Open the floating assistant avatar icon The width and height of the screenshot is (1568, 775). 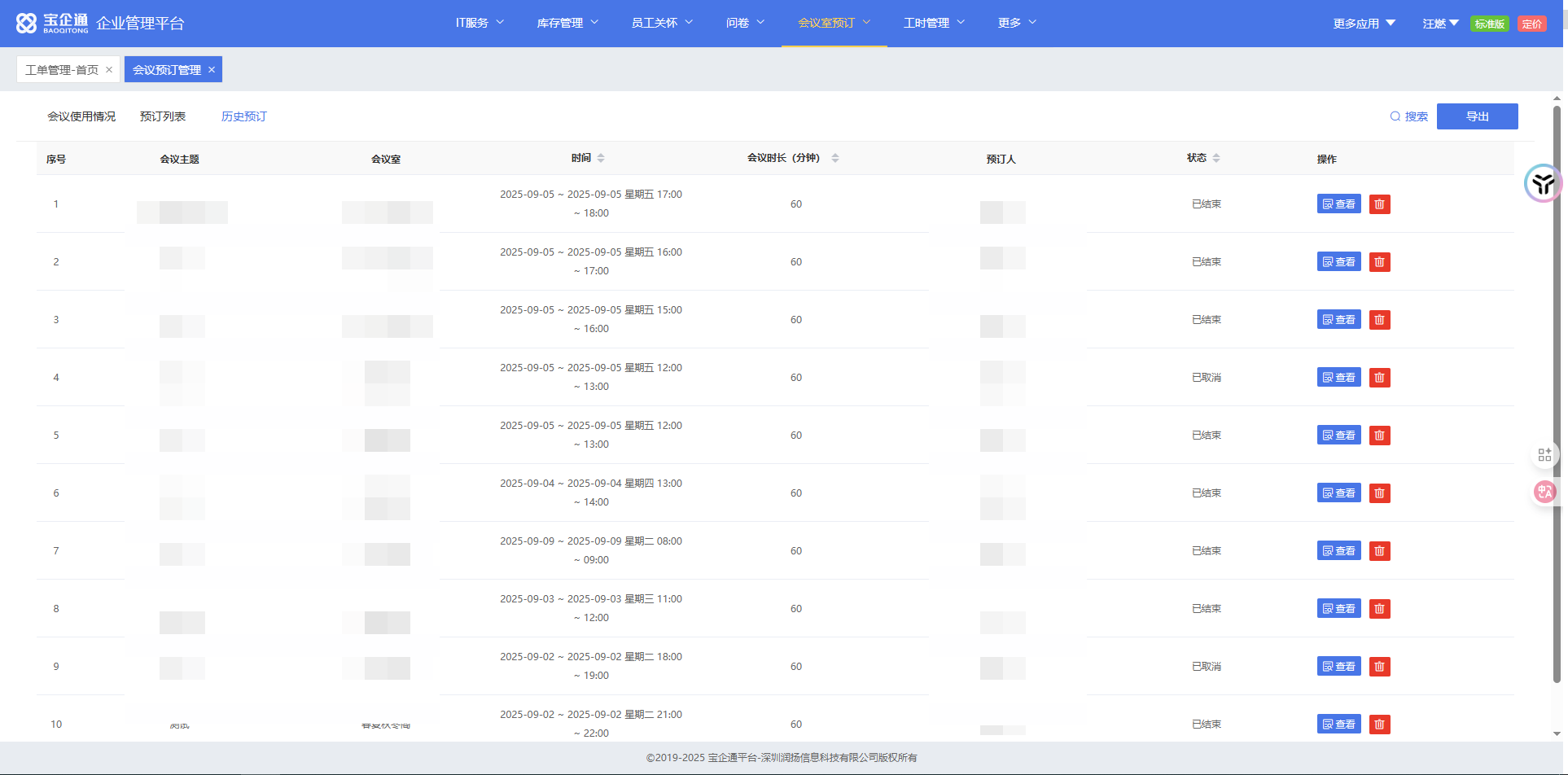[1542, 184]
